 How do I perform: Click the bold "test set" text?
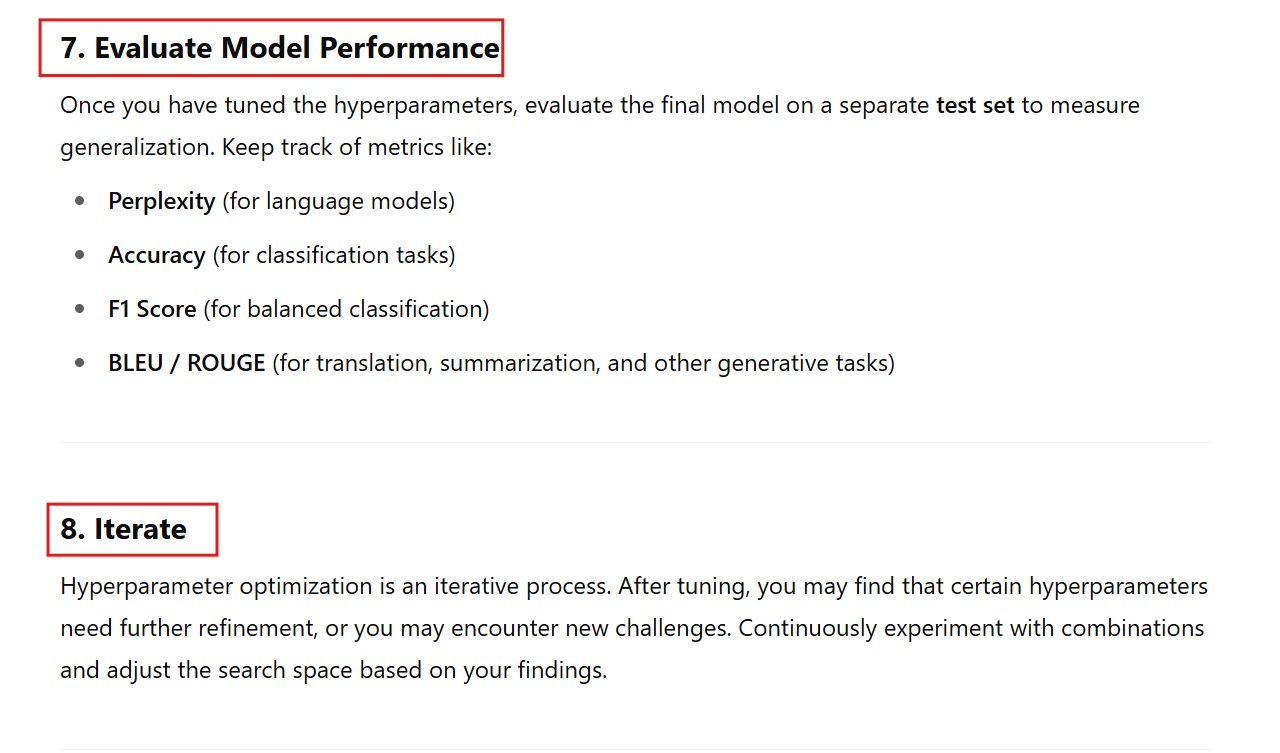pos(975,105)
